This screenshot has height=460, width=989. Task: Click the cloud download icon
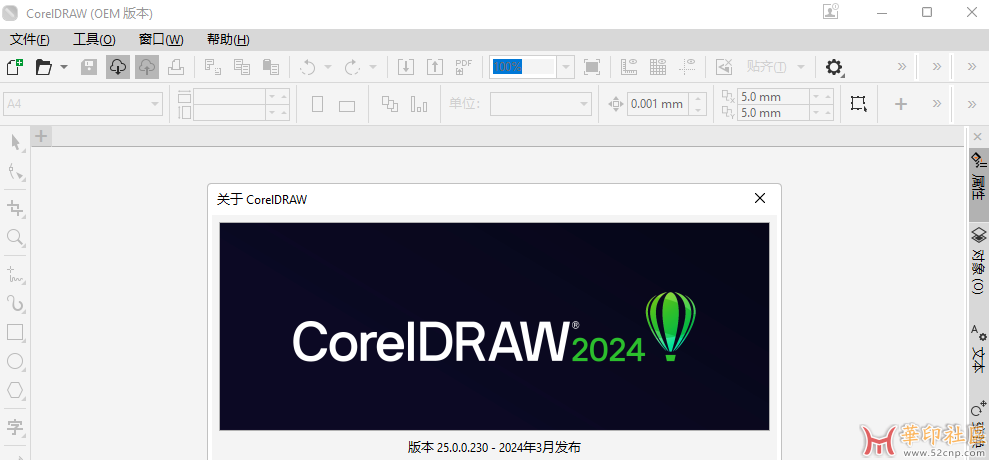click(x=118, y=67)
